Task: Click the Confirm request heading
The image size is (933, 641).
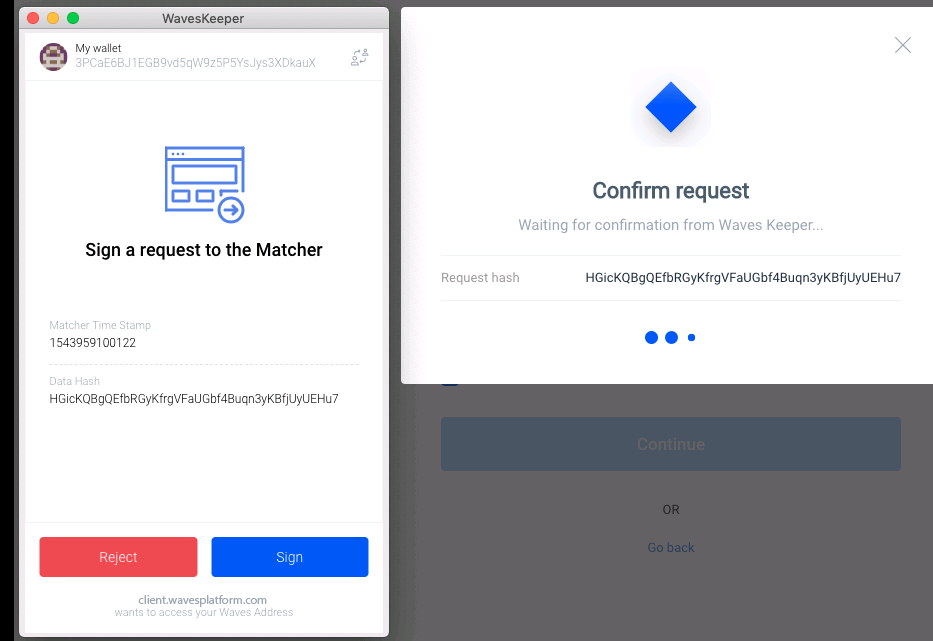Action: 671,191
